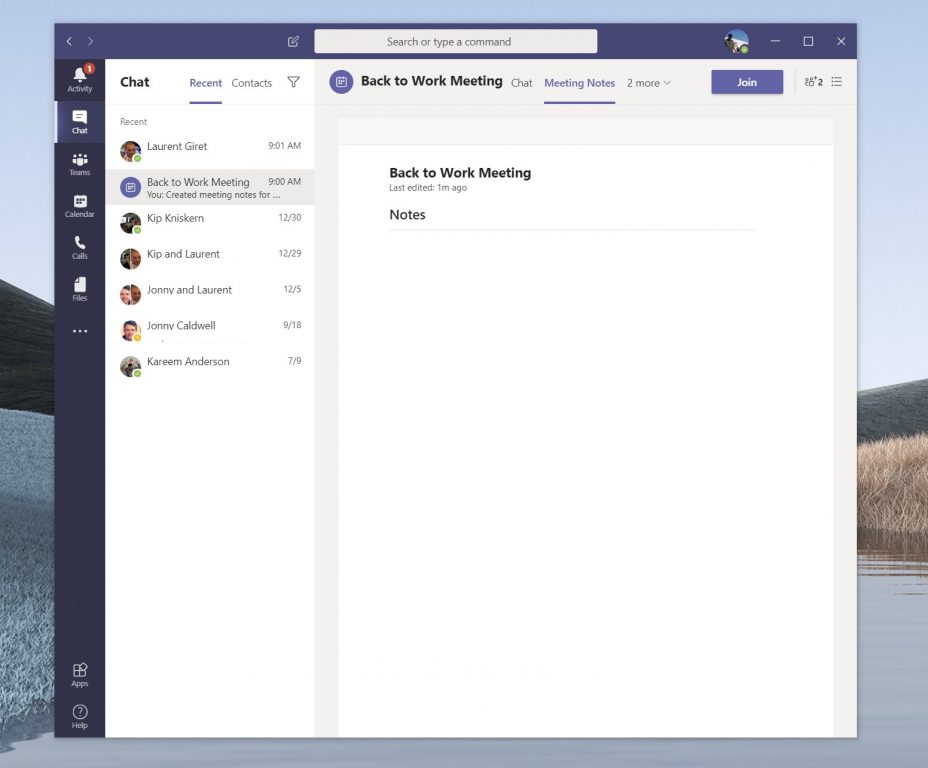Click the search or command box
The image size is (928, 768).
[455, 42]
